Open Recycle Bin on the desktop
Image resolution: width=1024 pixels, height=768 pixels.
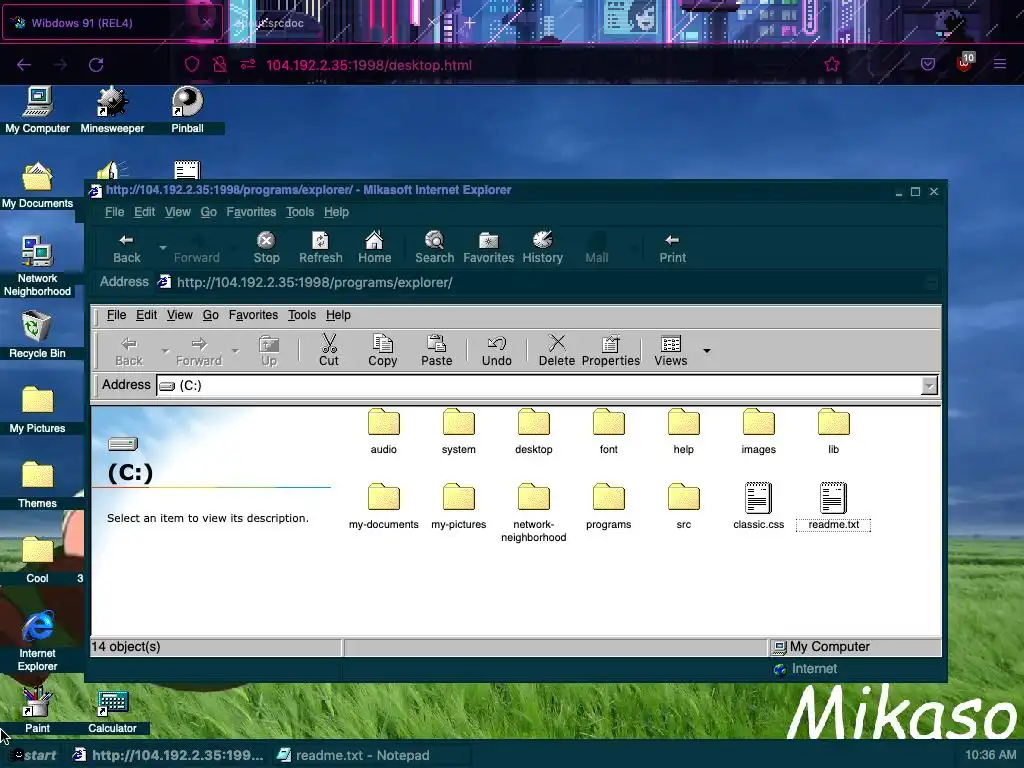pos(37,335)
